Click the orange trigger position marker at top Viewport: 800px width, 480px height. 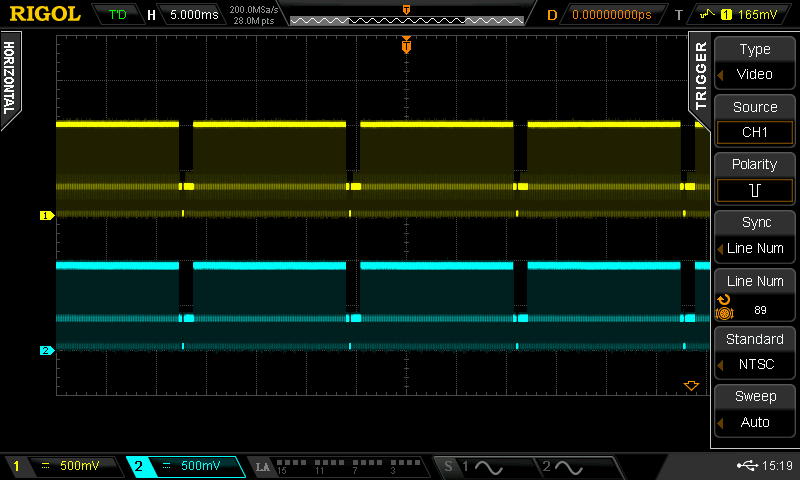tap(406, 44)
